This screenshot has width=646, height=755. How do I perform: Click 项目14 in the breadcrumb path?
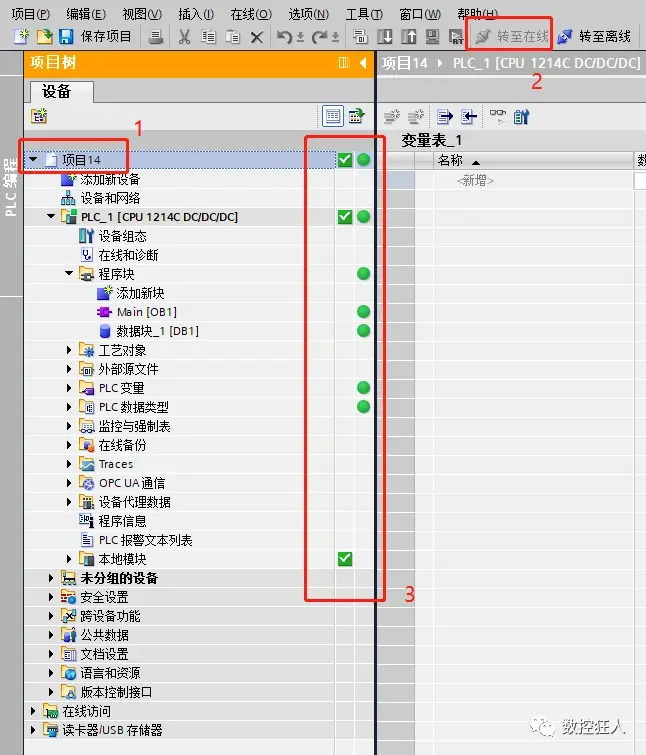405,63
